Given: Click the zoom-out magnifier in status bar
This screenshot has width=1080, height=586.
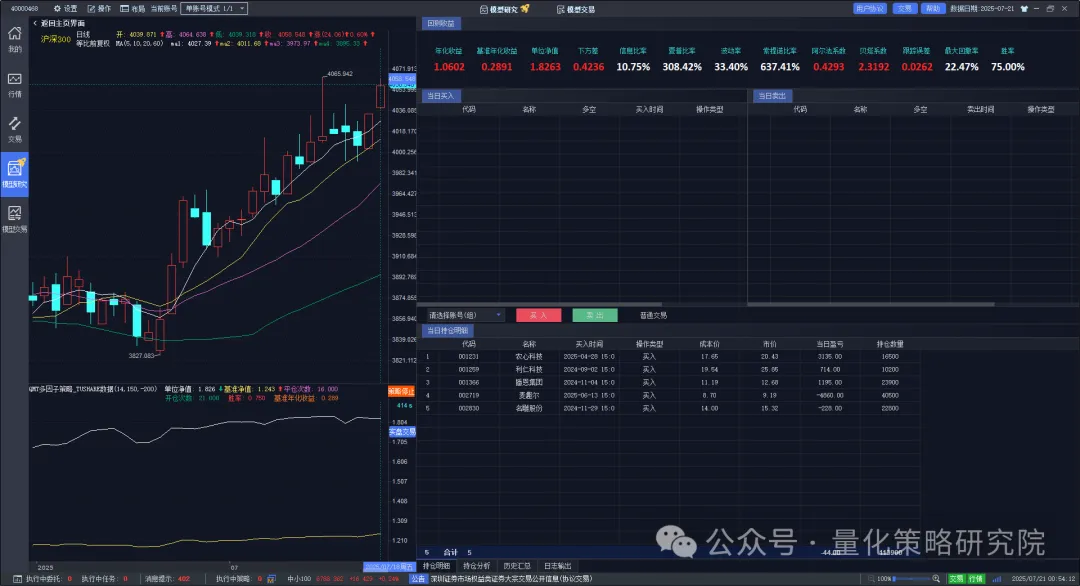Looking at the screenshot, I should [871, 579].
